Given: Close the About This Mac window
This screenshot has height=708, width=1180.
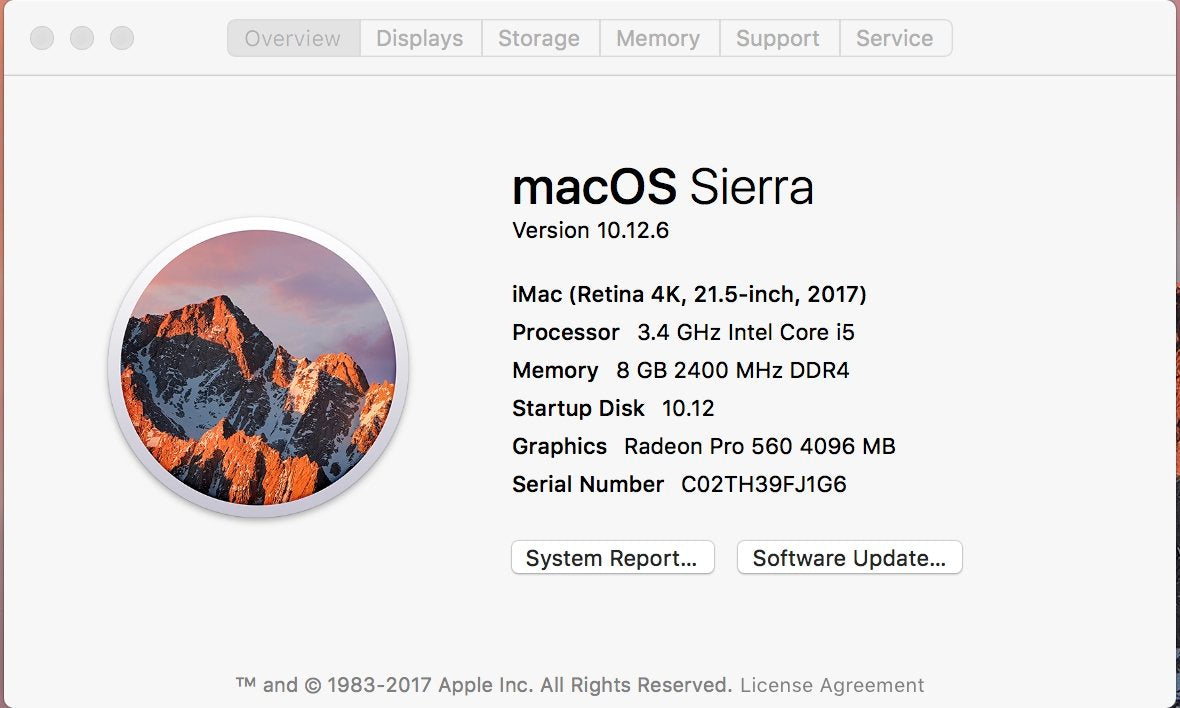Looking at the screenshot, I should (x=42, y=39).
